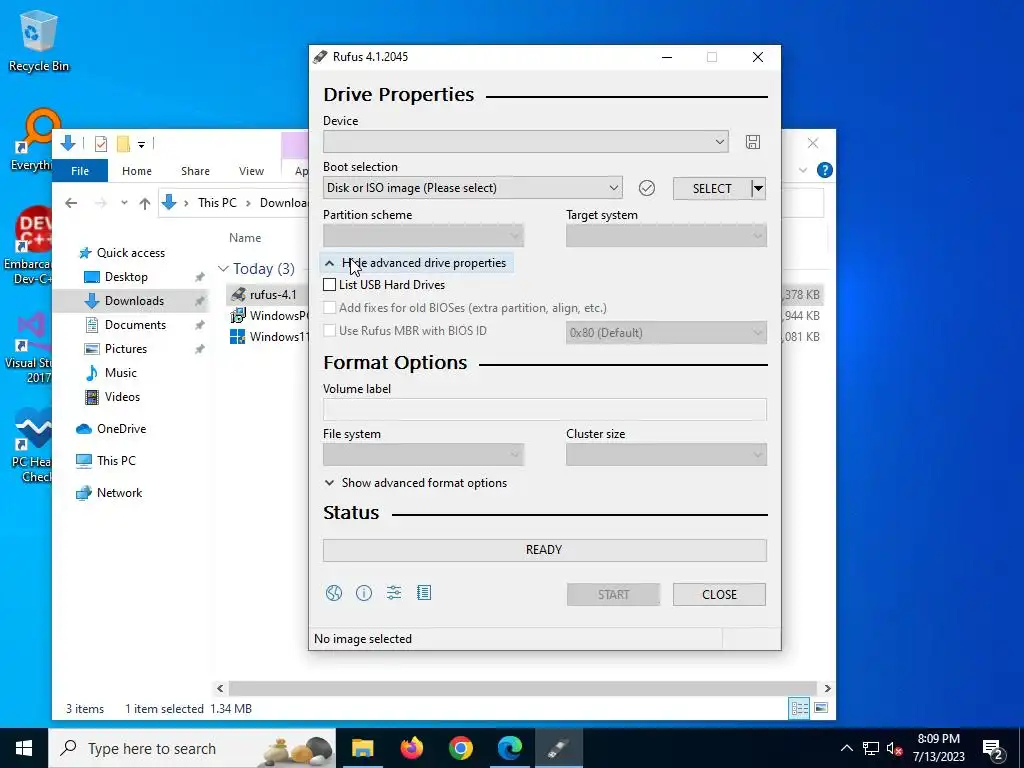This screenshot has width=1024, height=768.
Task: Click the Rufus taskbar icon
Action: (x=559, y=748)
